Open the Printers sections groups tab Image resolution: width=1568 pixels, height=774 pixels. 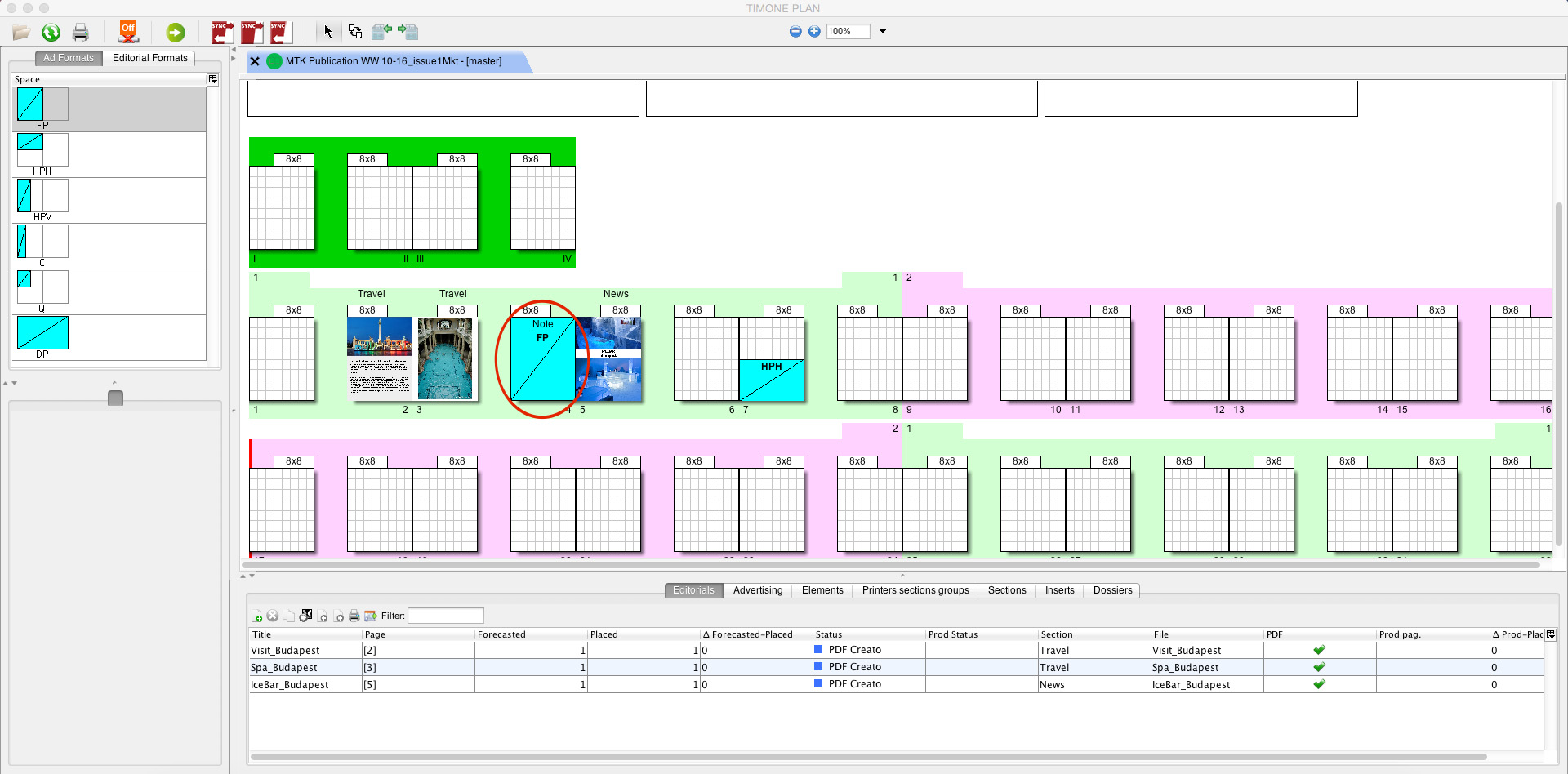[915, 590]
